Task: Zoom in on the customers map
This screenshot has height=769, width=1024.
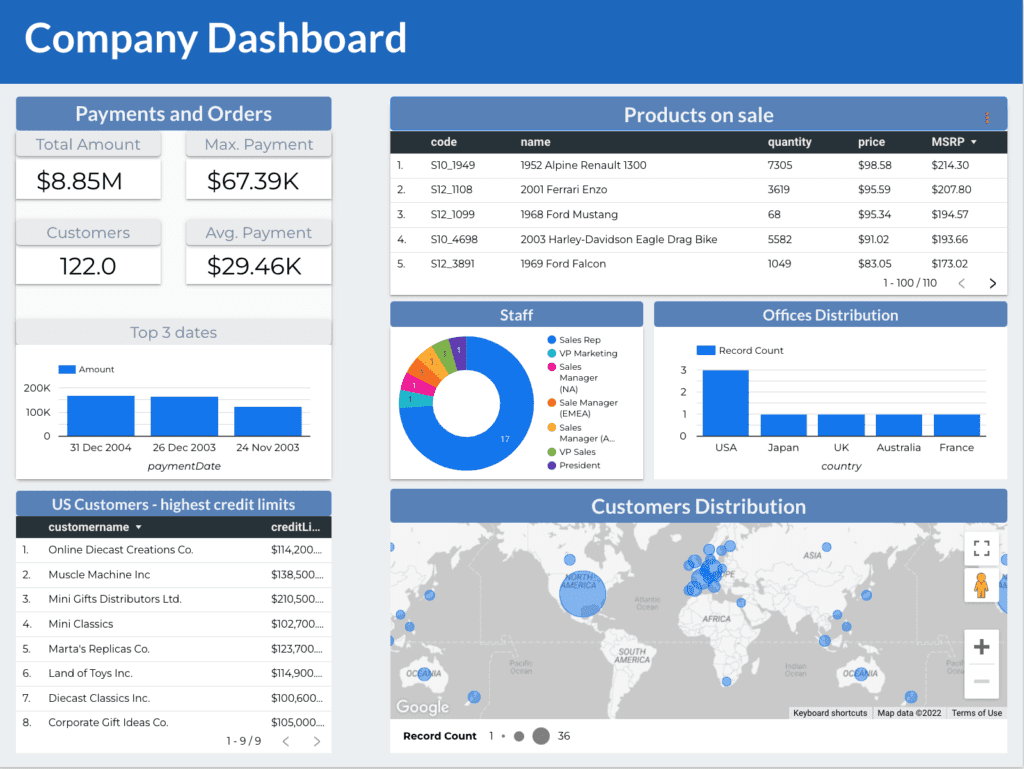Action: pyautogui.click(x=981, y=647)
